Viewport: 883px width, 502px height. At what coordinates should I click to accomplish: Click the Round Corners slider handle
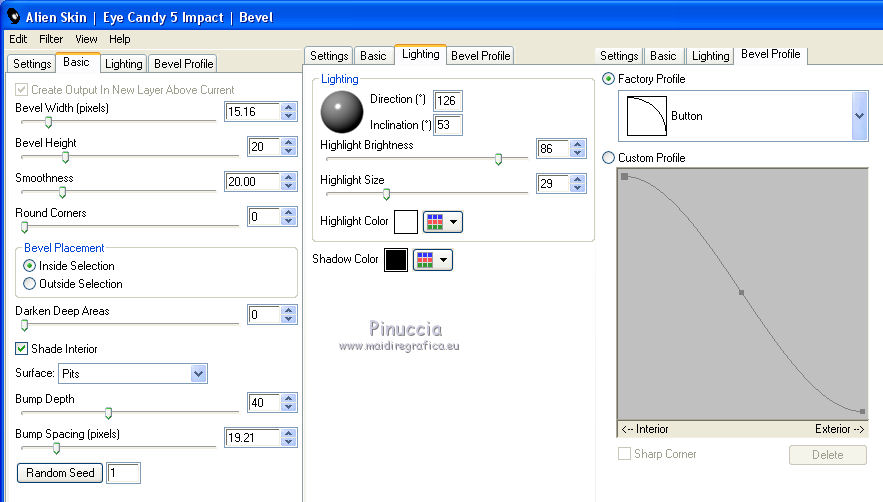(x=24, y=227)
